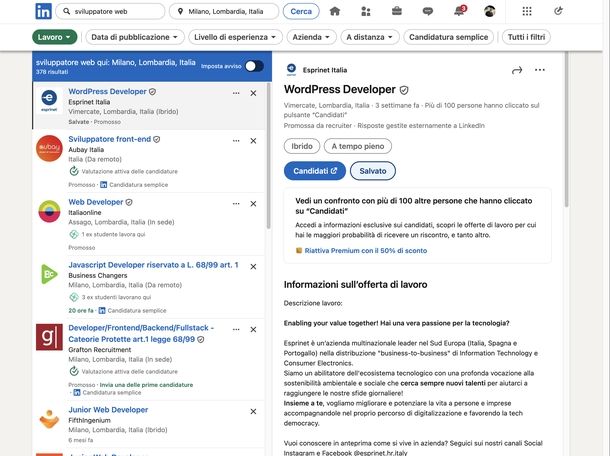Image resolution: width=610 pixels, height=456 pixels.
Task: Open the My Network people icon
Action: [x=366, y=11]
